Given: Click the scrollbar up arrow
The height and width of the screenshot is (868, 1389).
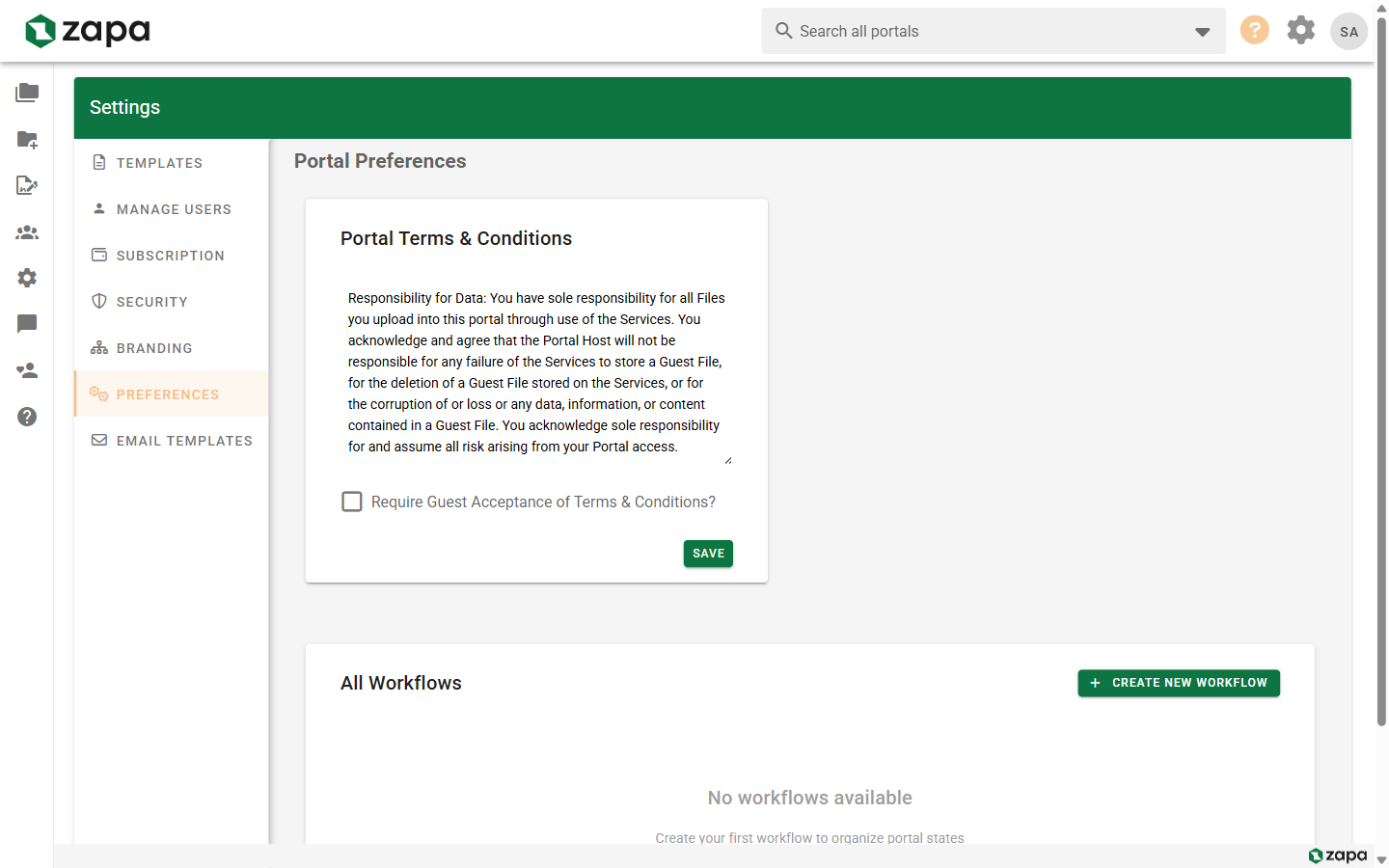Looking at the screenshot, I should (x=1381, y=7).
